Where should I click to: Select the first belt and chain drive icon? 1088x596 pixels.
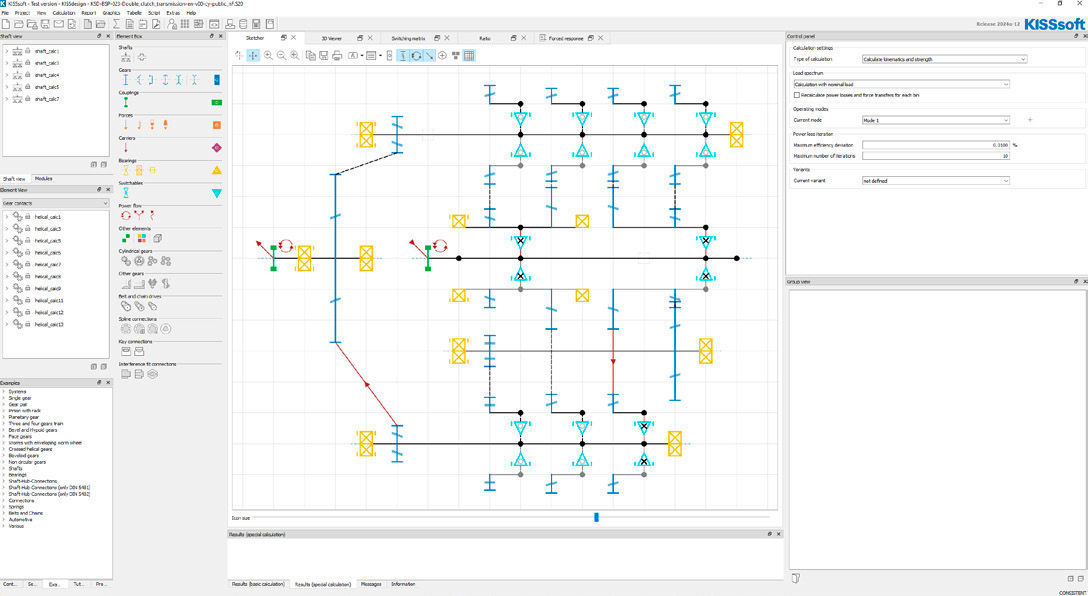126,306
